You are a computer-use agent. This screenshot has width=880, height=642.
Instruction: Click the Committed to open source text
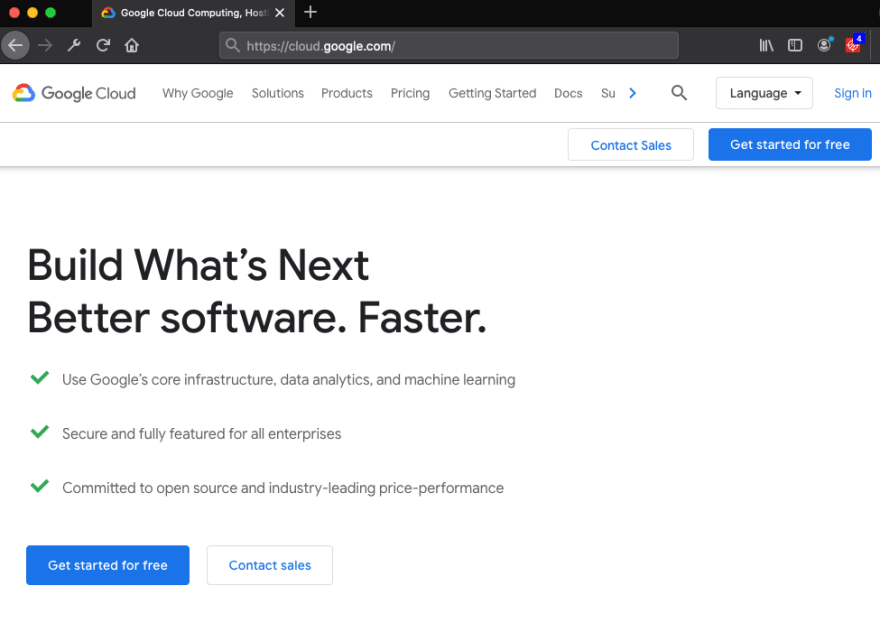(283, 488)
